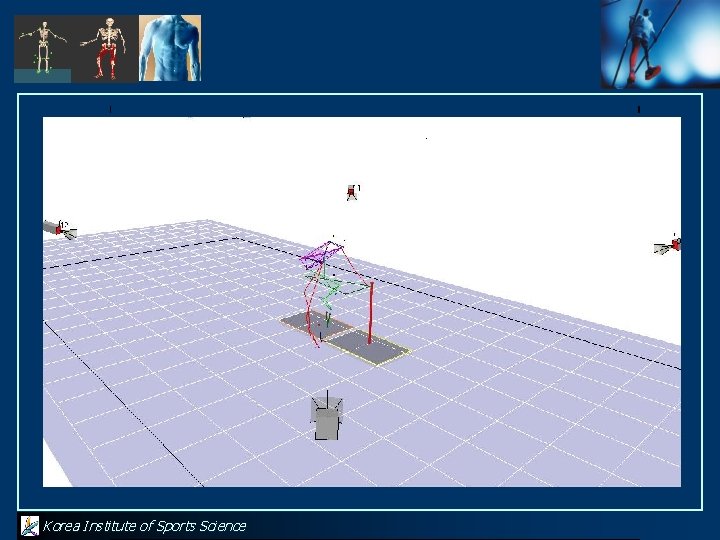
Task: Click the Korea Institute of Sports Science text
Action: [x=144, y=526]
